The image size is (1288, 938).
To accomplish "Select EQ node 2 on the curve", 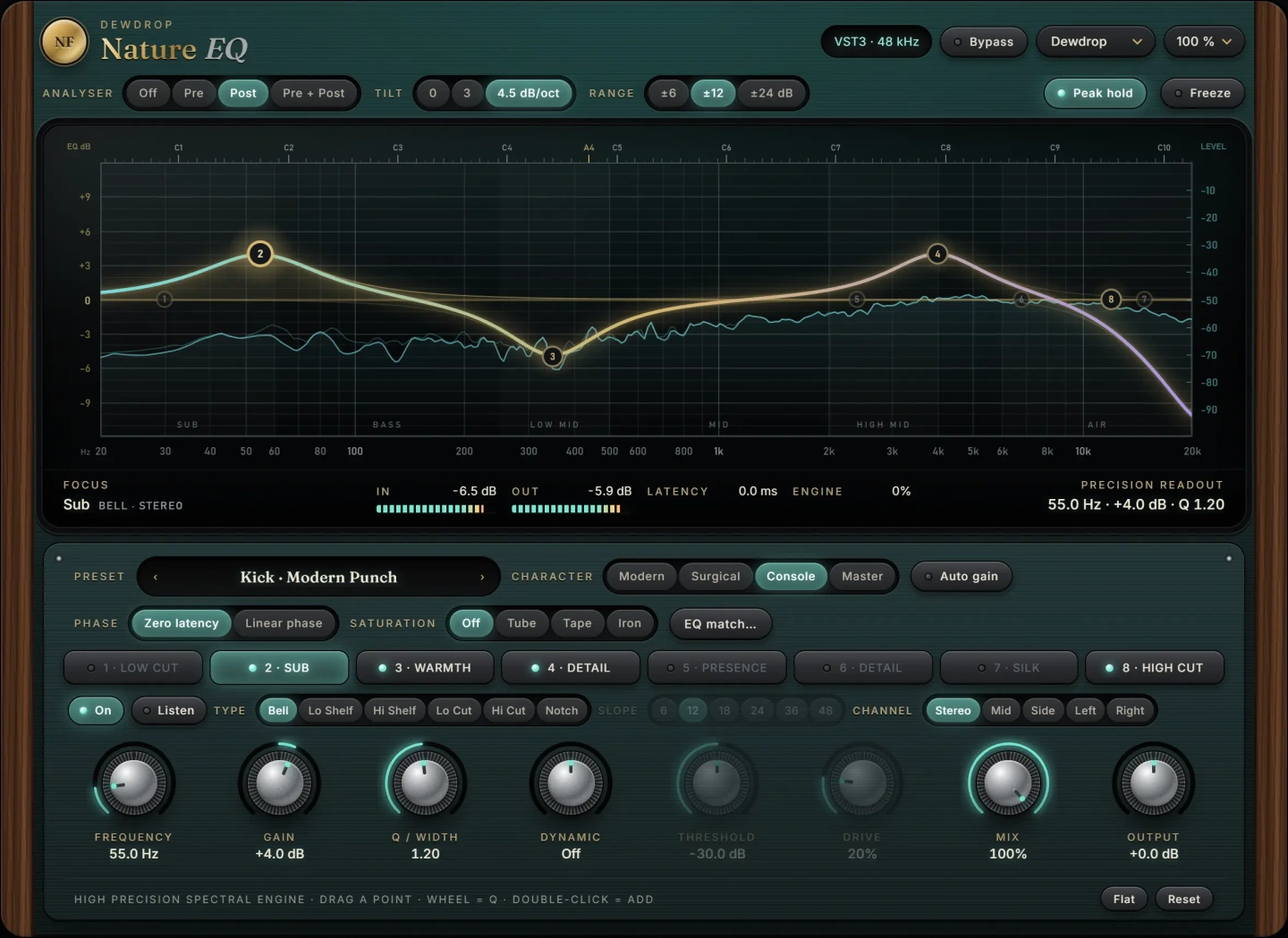I will [x=260, y=254].
